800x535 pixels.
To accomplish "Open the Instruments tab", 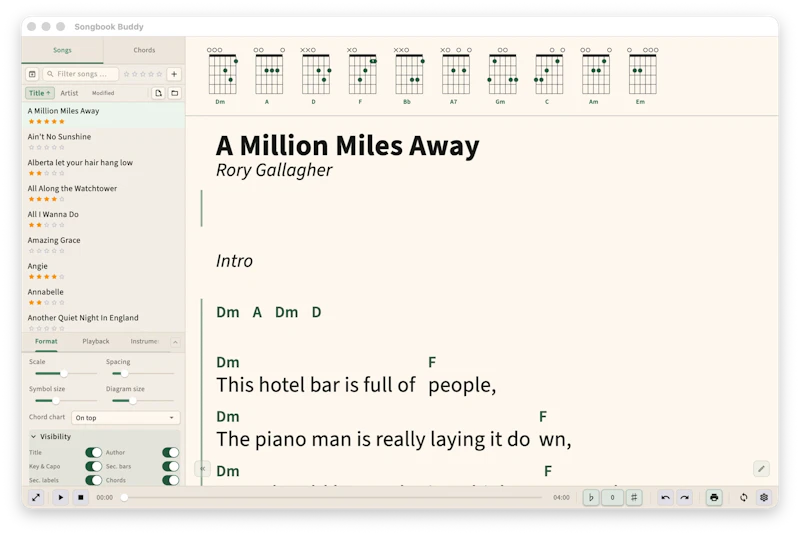I will point(144,341).
